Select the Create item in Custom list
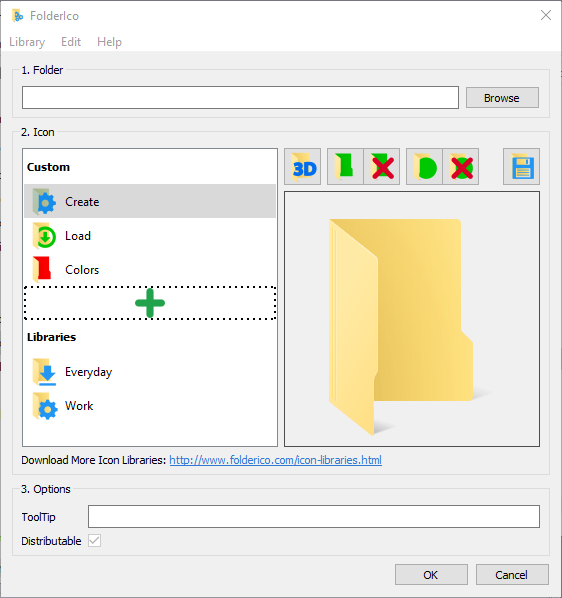Screen dimensions: 562x598 [x=150, y=201]
